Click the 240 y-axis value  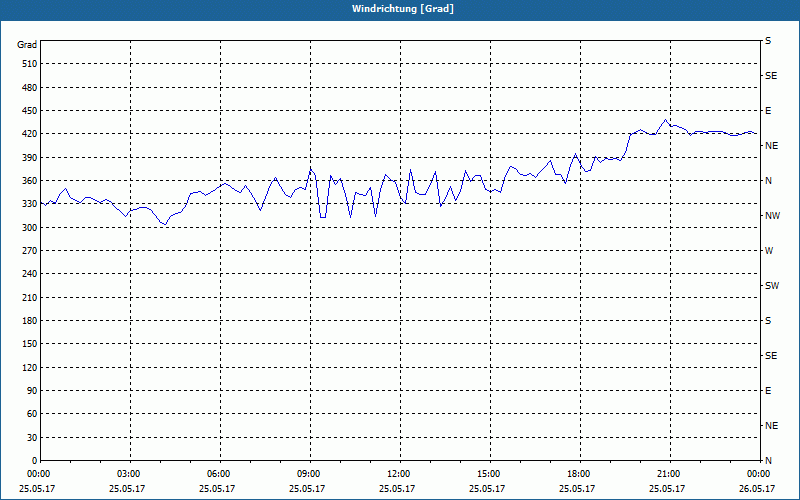click(30, 274)
